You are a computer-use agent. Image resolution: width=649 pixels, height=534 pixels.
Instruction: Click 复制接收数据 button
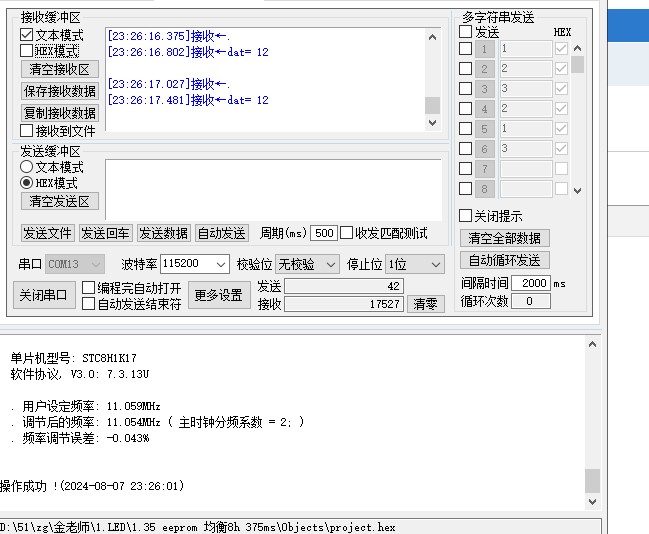(x=60, y=113)
